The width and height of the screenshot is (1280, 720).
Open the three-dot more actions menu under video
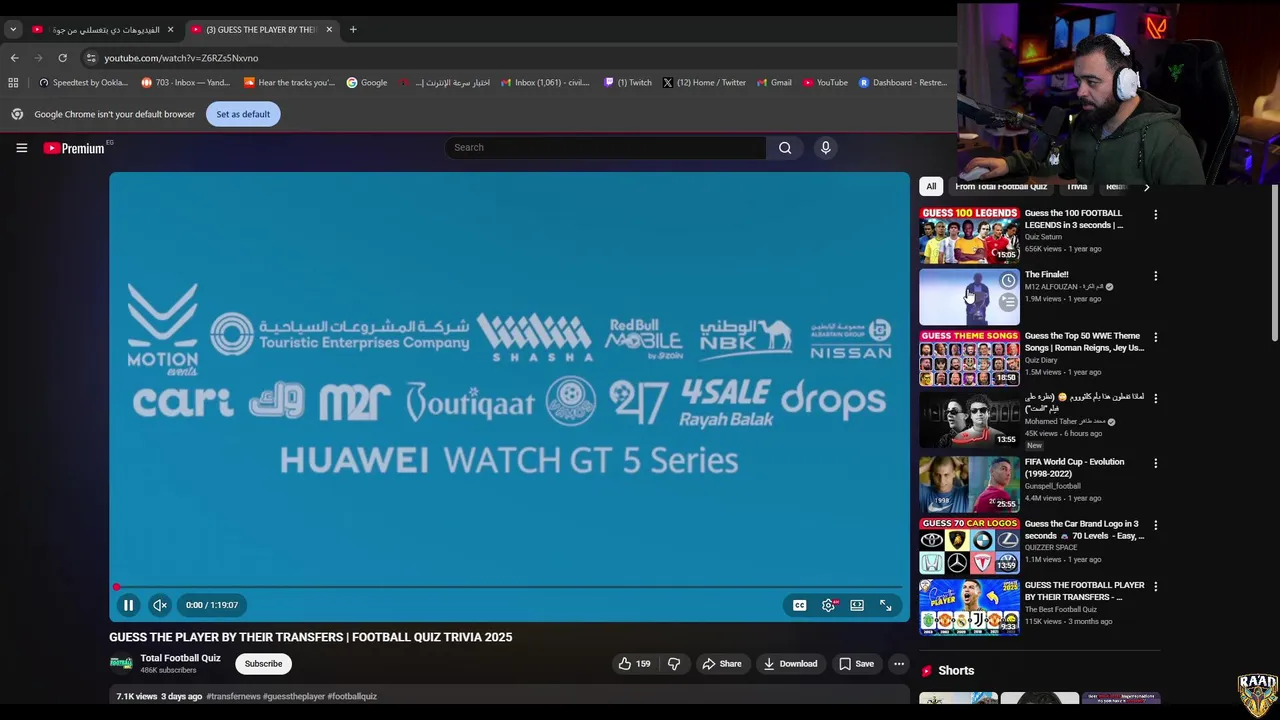898,664
